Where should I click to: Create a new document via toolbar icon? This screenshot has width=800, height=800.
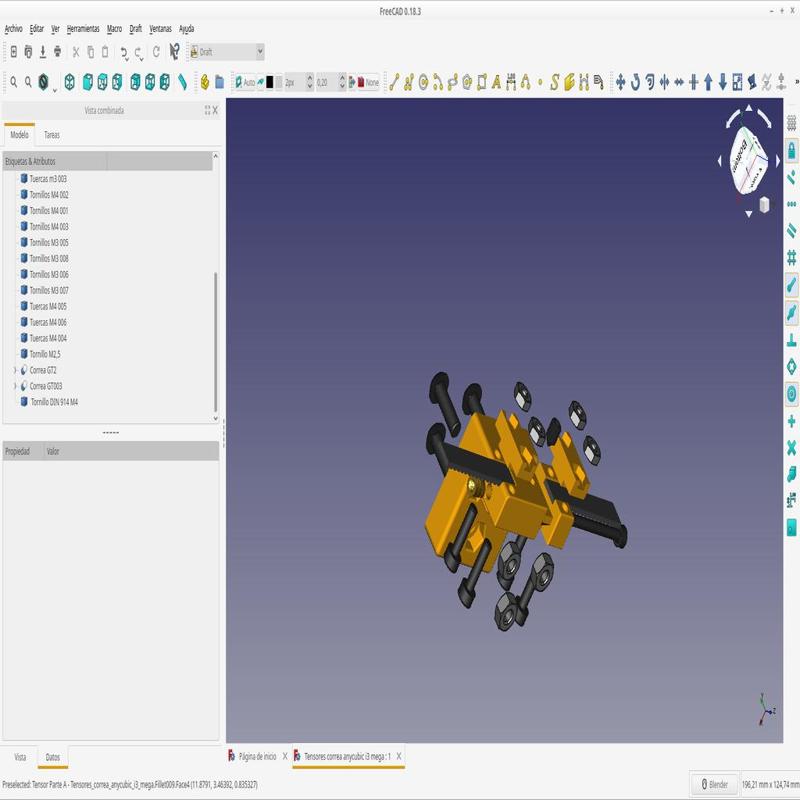pyautogui.click(x=14, y=52)
